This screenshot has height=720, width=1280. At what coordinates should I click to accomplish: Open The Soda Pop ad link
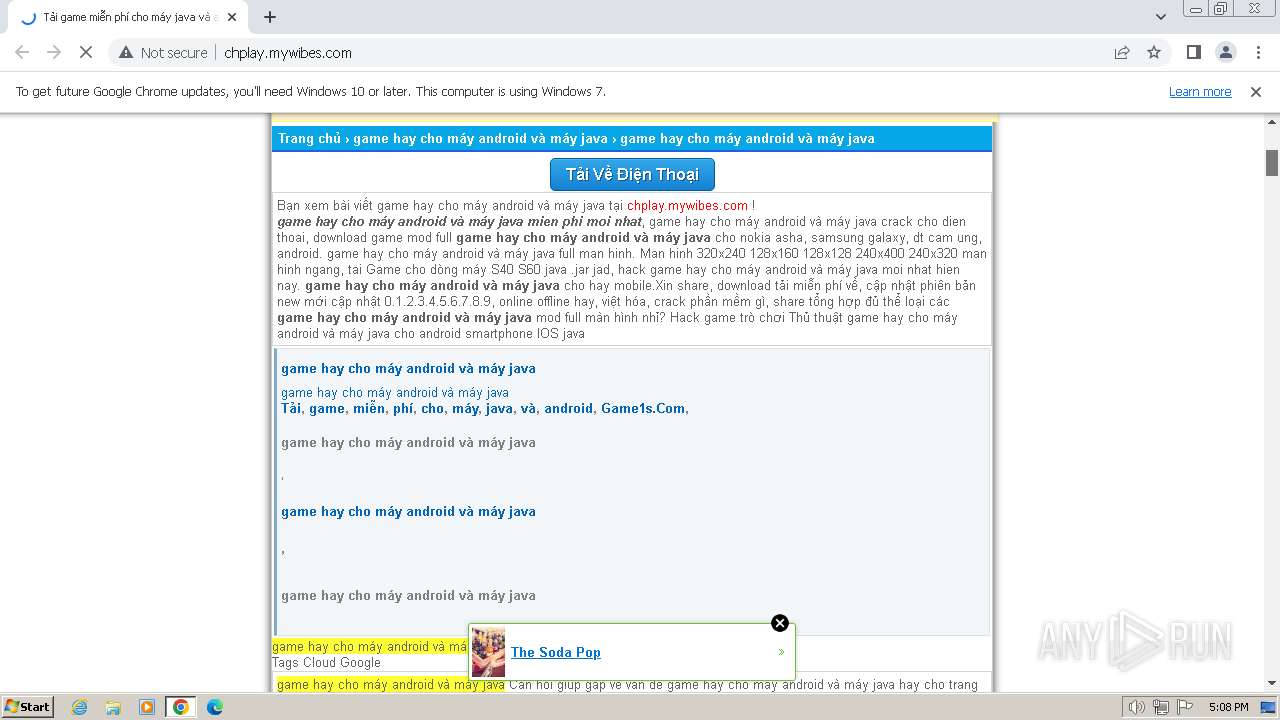[556, 652]
